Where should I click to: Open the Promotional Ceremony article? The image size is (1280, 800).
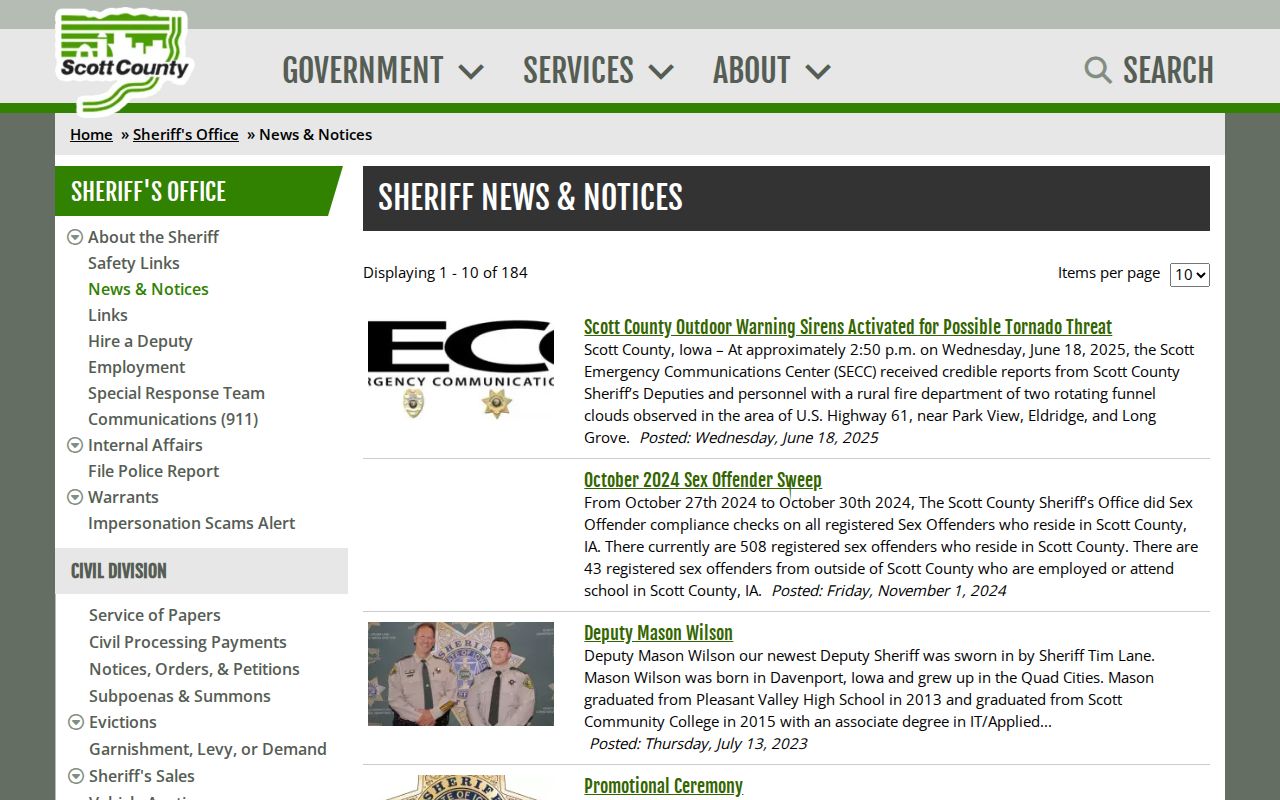(663, 786)
